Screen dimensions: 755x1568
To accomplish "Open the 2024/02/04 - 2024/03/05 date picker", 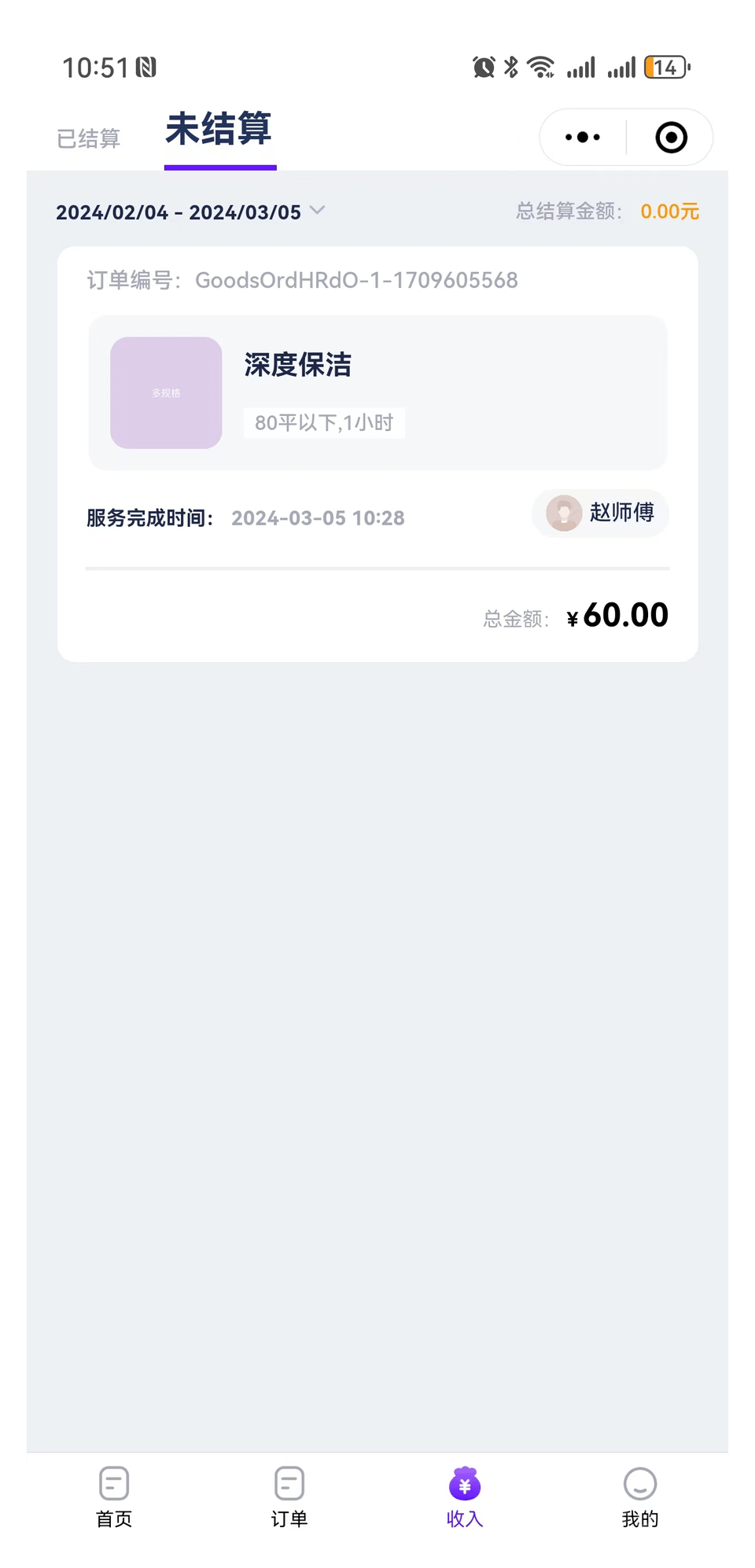I will pyautogui.click(x=179, y=212).
